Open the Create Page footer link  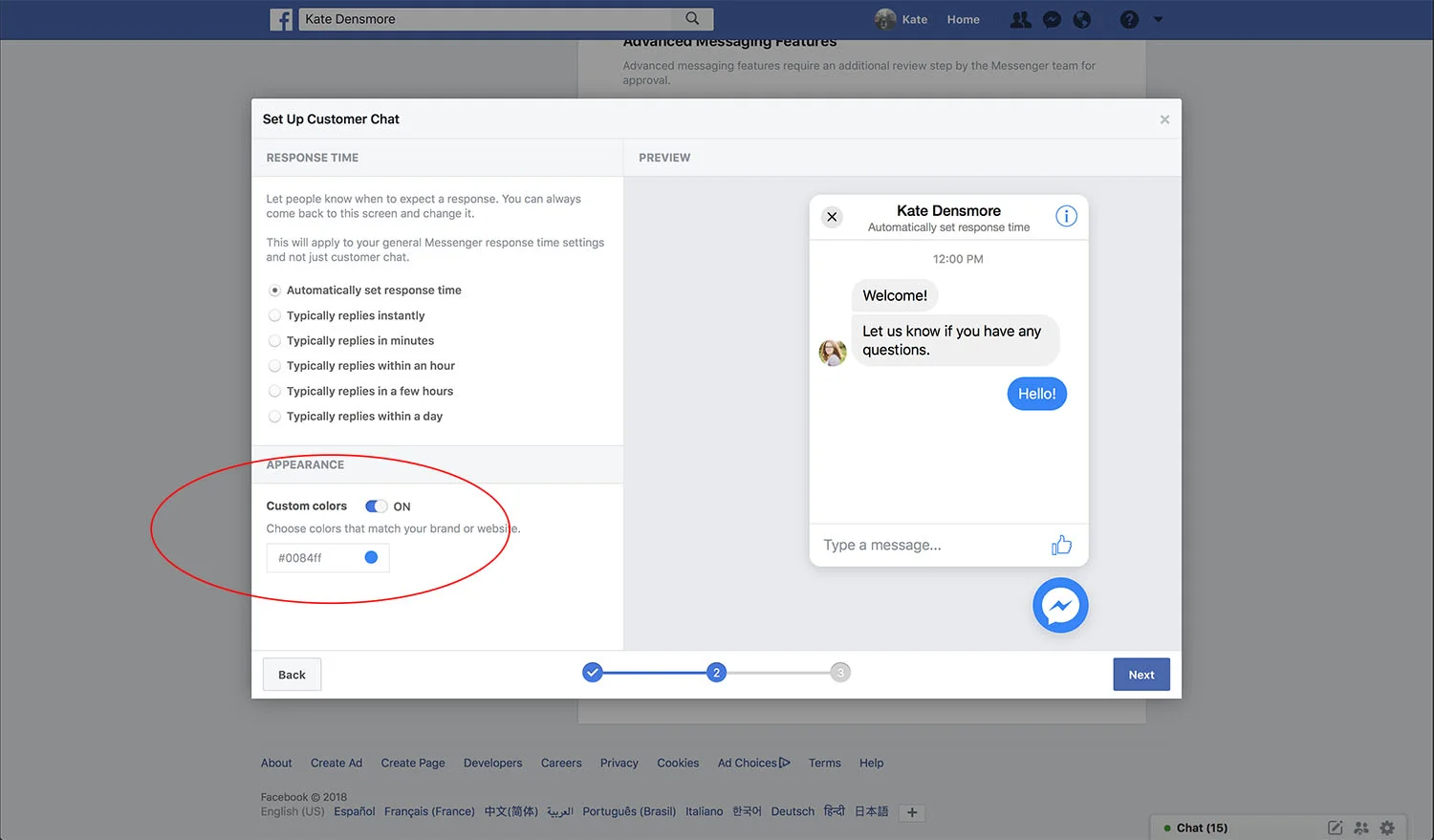(x=413, y=763)
